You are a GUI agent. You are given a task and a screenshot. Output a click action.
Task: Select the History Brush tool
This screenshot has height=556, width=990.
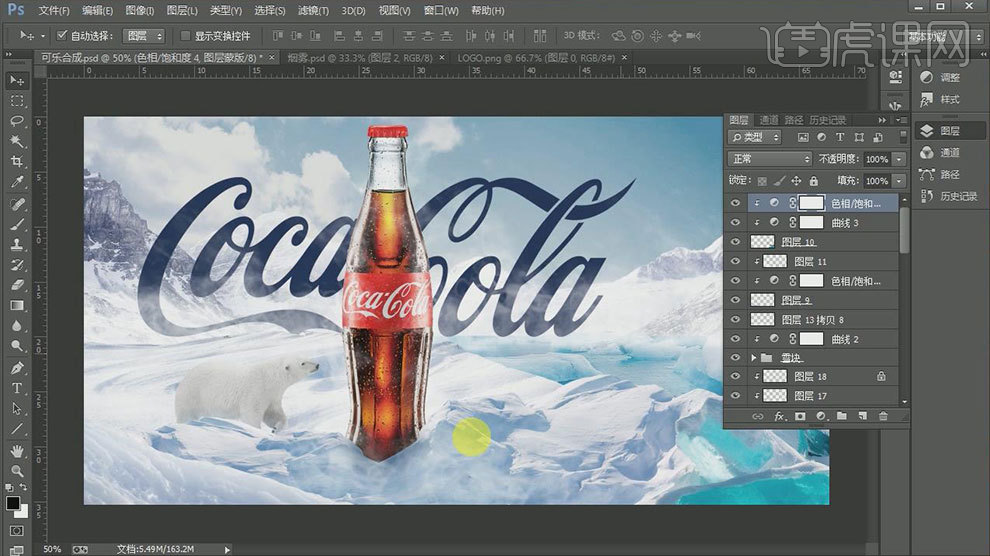(17, 264)
